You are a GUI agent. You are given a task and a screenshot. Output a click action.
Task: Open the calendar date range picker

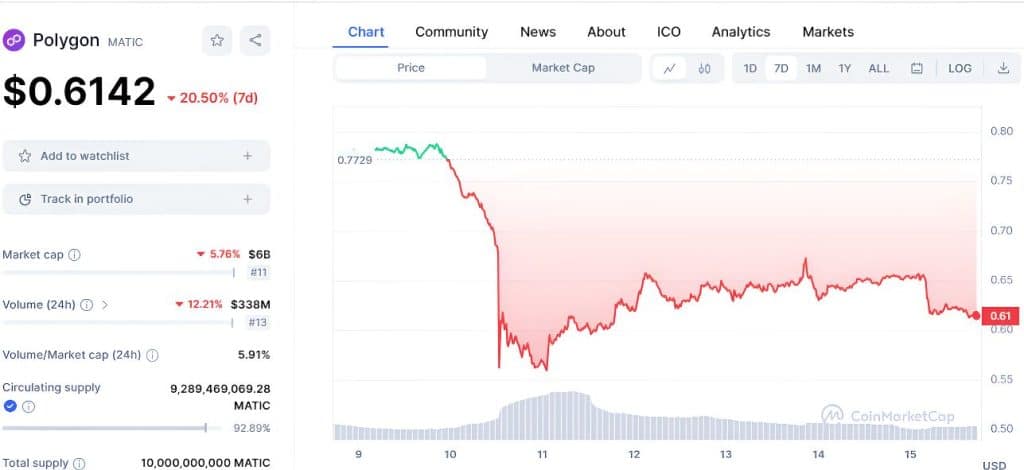click(916, 69)
